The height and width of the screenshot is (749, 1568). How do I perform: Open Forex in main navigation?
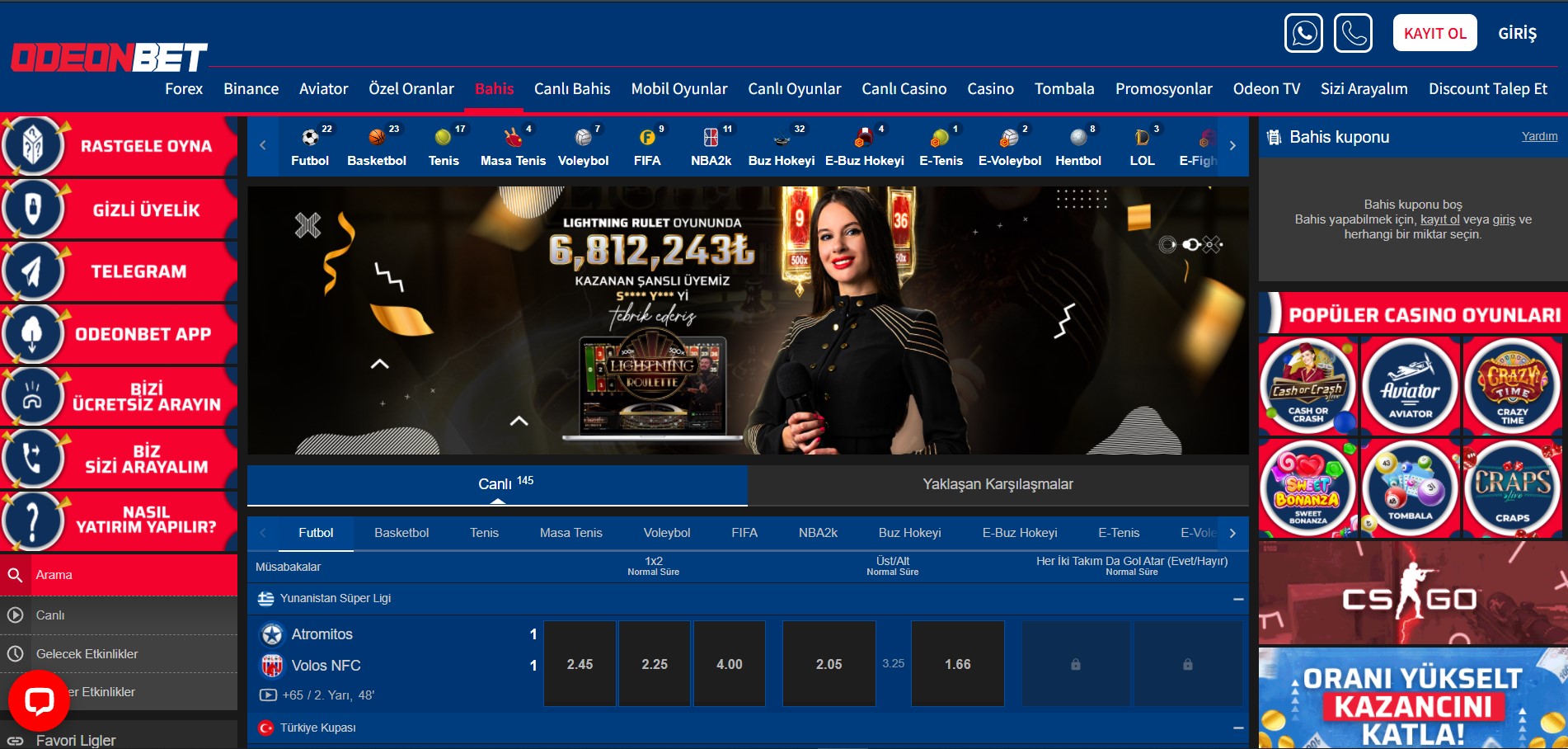[x=184, y=89]
